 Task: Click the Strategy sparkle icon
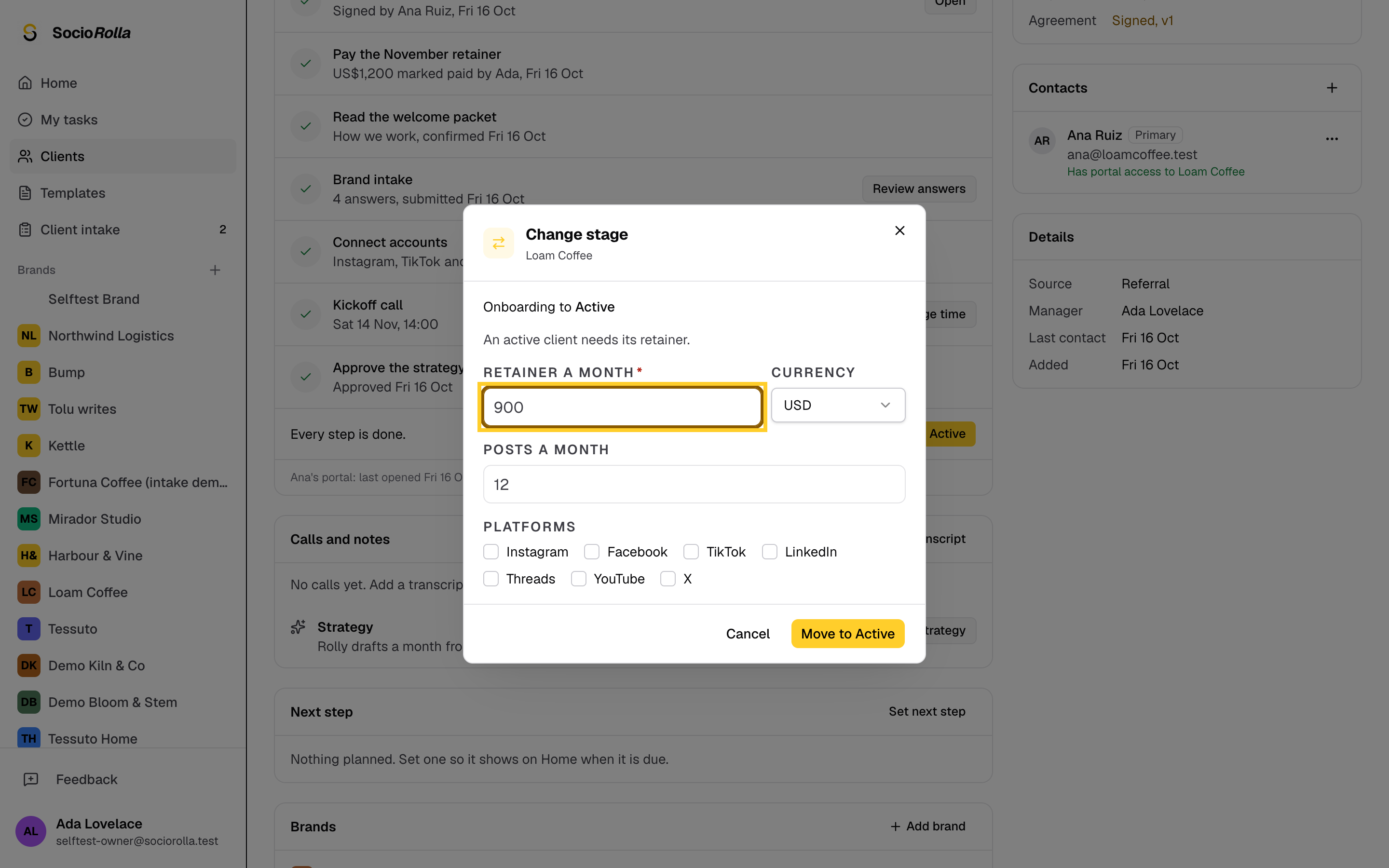click(298, 627)
